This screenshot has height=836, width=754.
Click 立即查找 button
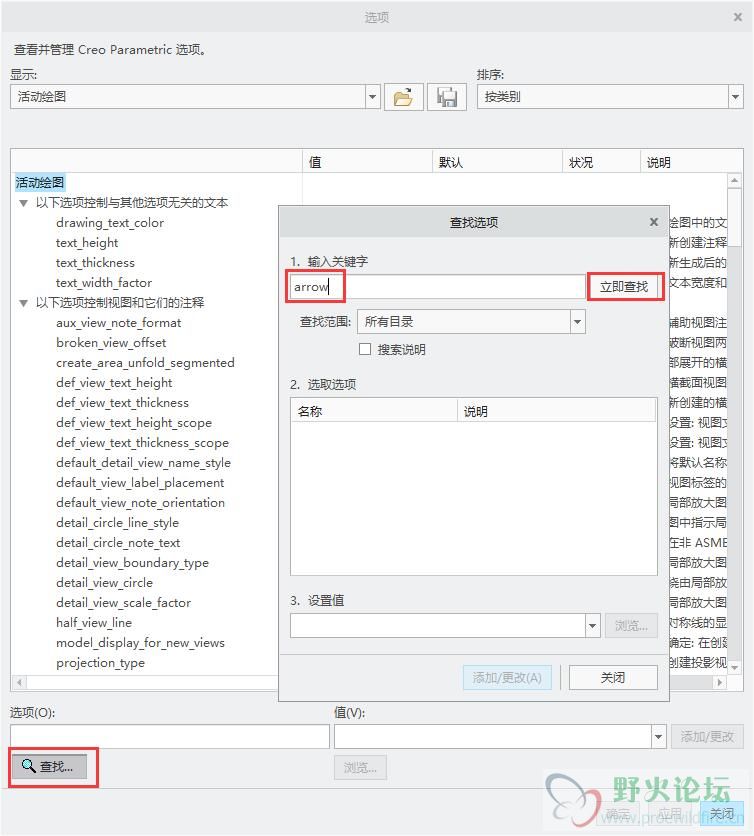[x=624, y=287]
